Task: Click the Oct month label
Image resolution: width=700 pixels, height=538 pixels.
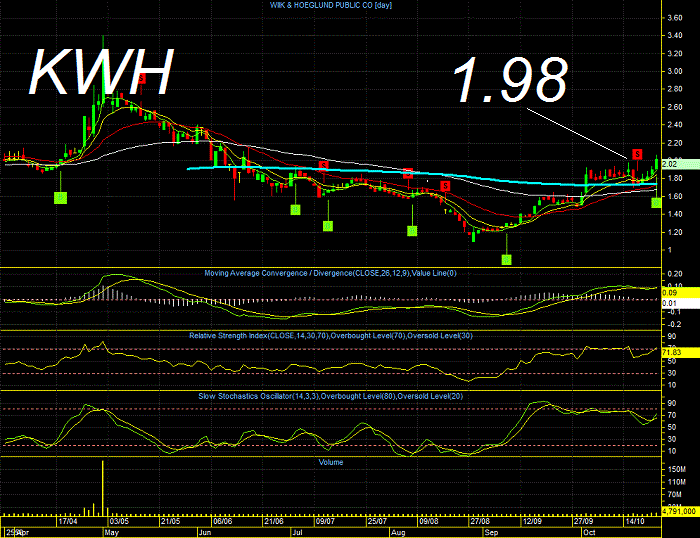Action: coord(589,533)
